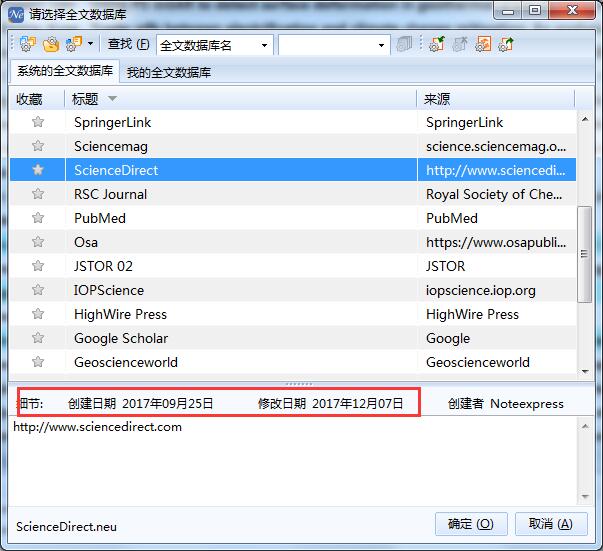Toggle favorite star for Geoscienceworld
The image size is (603, 551).
(38, 361)
